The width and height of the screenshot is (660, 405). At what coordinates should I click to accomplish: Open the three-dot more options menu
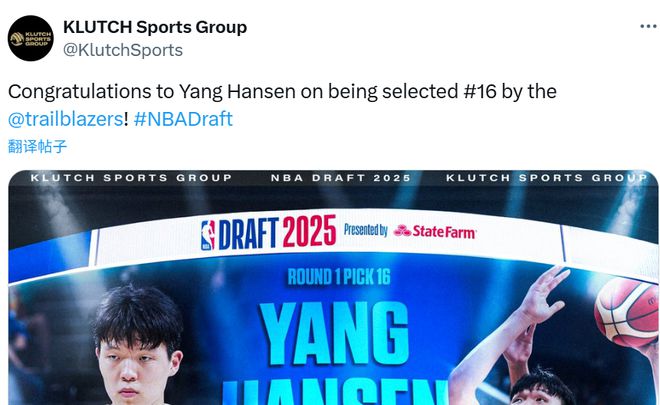click(648, 27)
